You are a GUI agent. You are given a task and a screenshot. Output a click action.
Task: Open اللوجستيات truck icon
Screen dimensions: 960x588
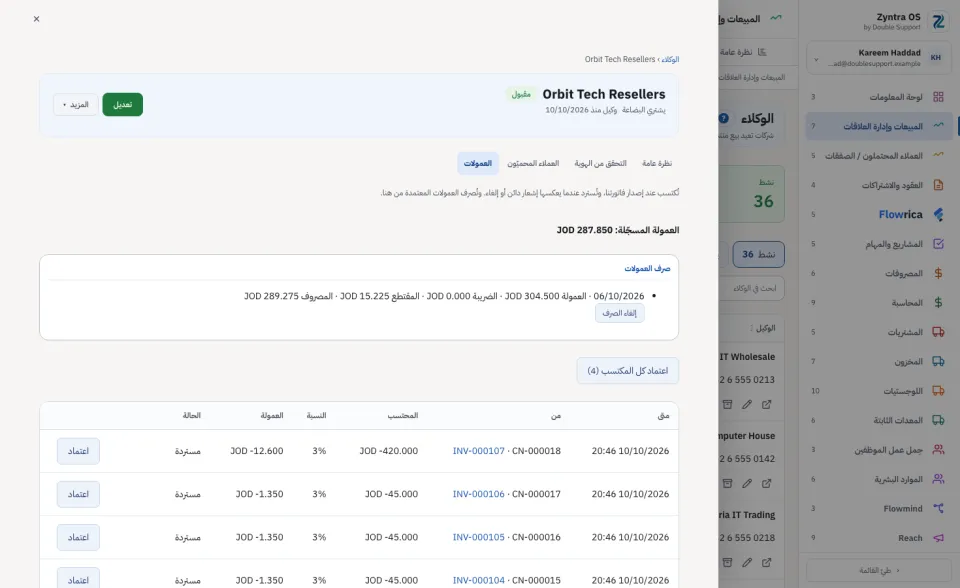tap(938, 391)
